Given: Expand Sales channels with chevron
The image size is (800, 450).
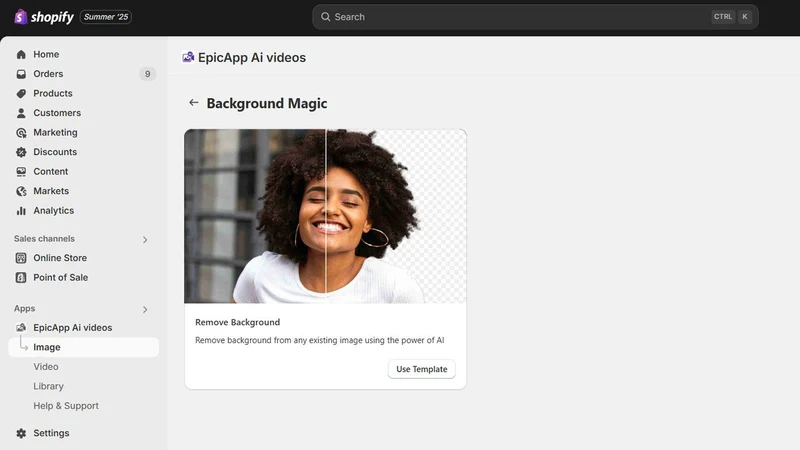Looking at the screenshot, I should coord(145,239).
